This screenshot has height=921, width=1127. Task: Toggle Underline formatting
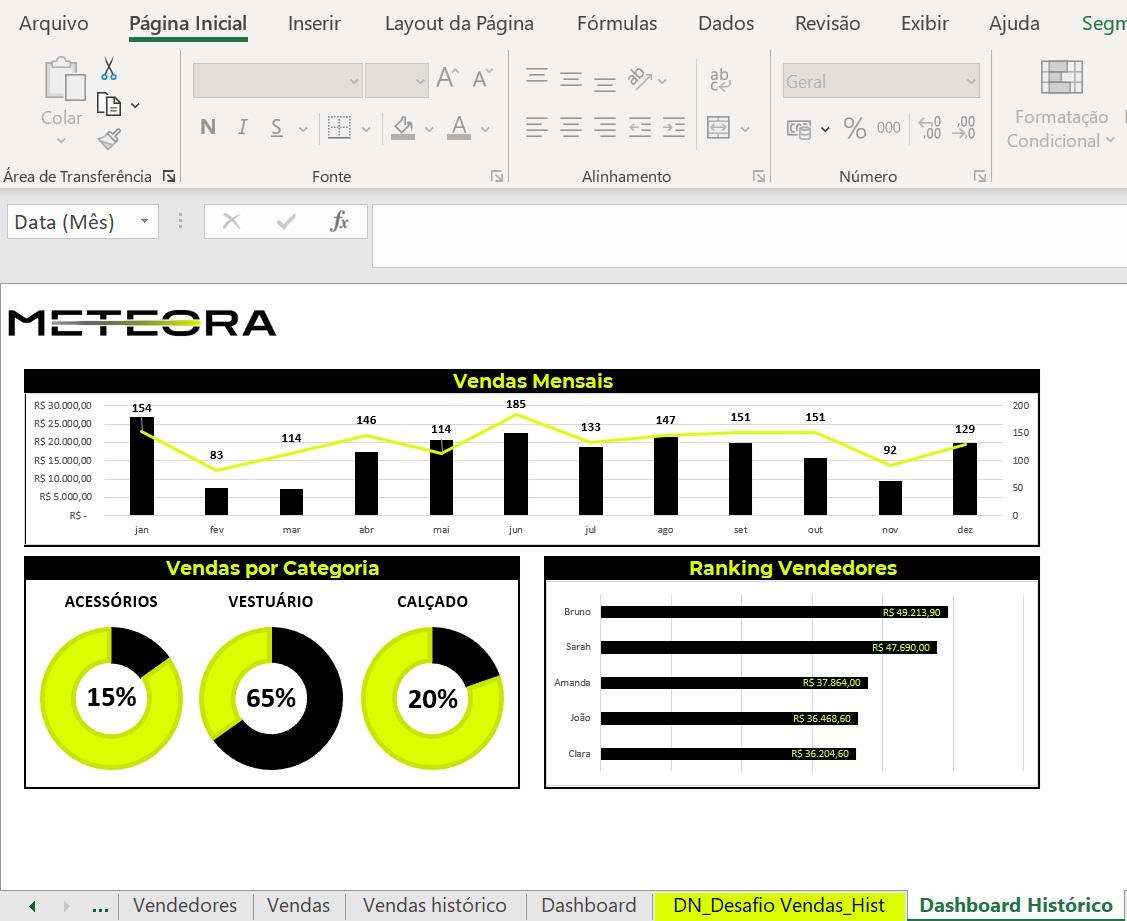[x=276, y=127]
